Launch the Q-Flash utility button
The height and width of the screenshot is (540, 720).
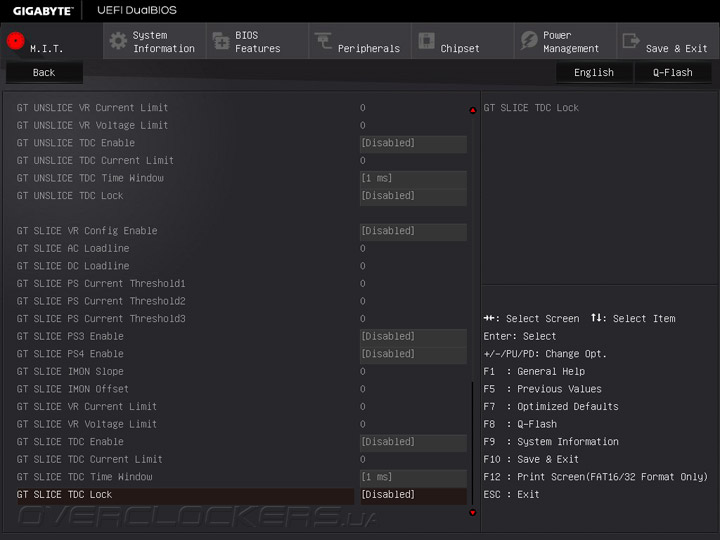[x=672, y=73]
